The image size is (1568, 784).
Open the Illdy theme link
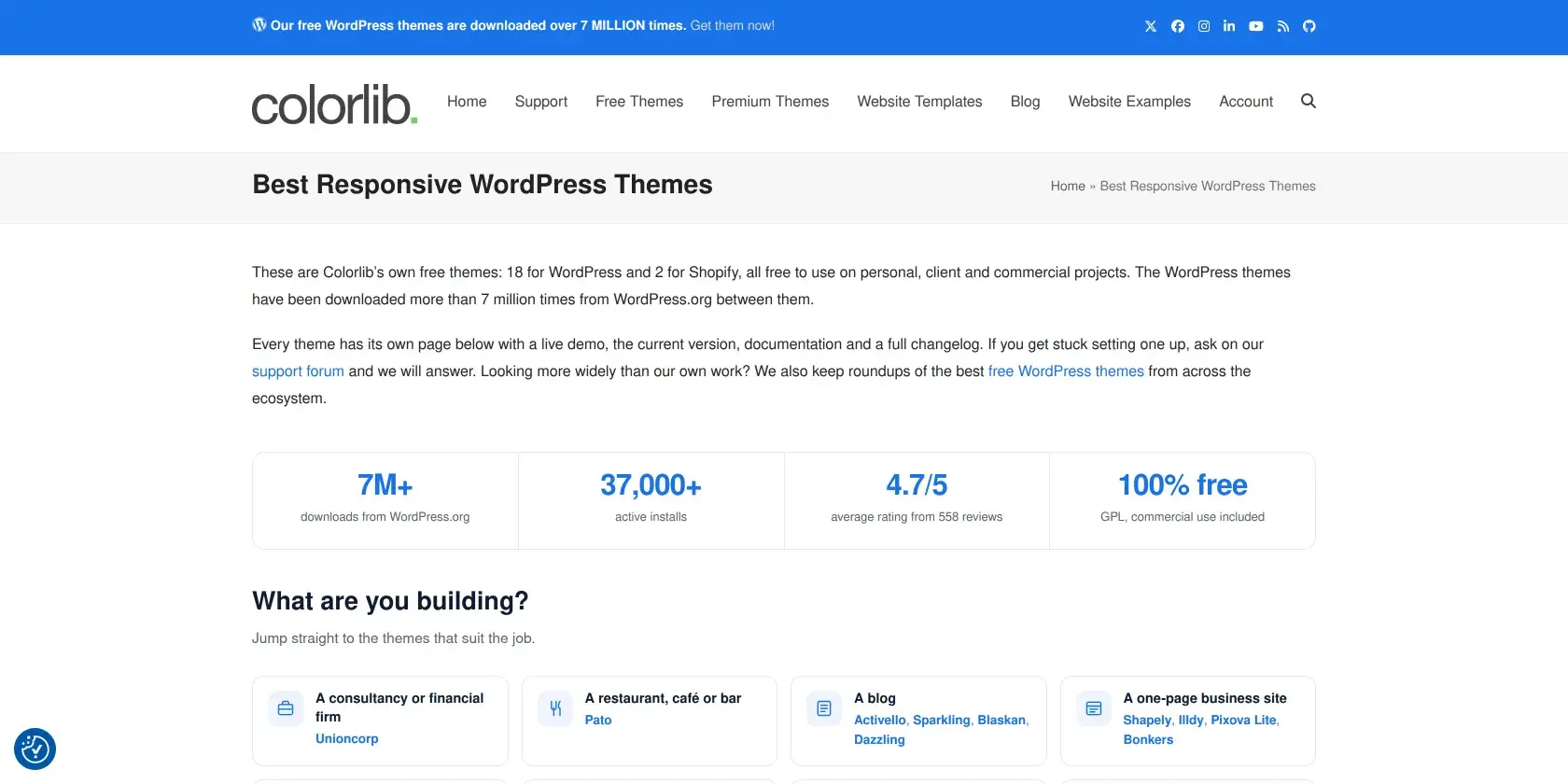[x=1191, y=720]
